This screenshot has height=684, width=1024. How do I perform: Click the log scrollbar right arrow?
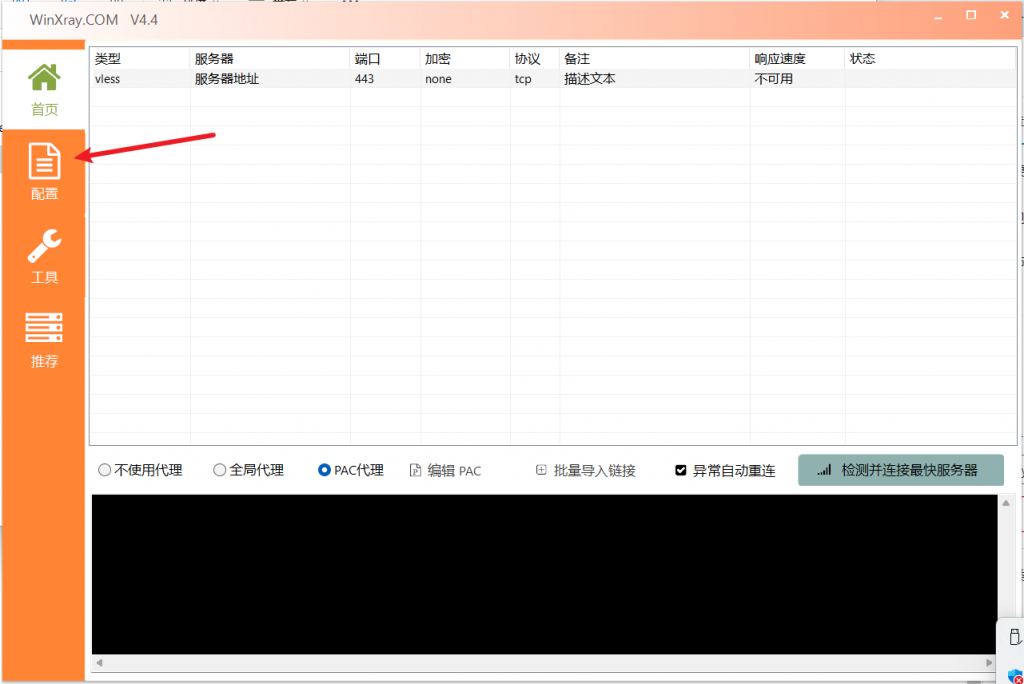click(x=989, y=662)
